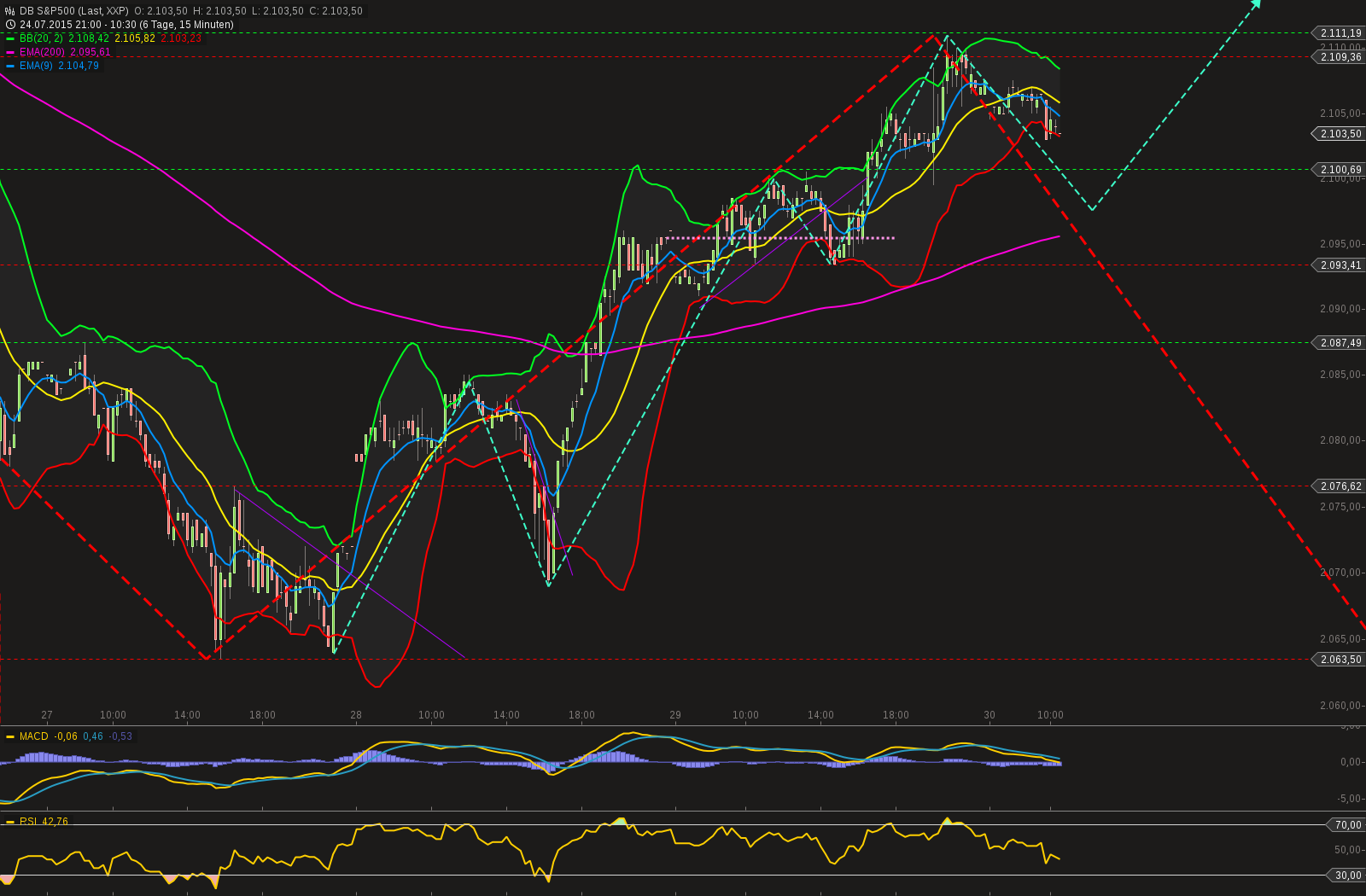Viewport: 1366px width, 896px height.
Task: Click the 2.060,00 price axis label
Action: (1341, 706)
